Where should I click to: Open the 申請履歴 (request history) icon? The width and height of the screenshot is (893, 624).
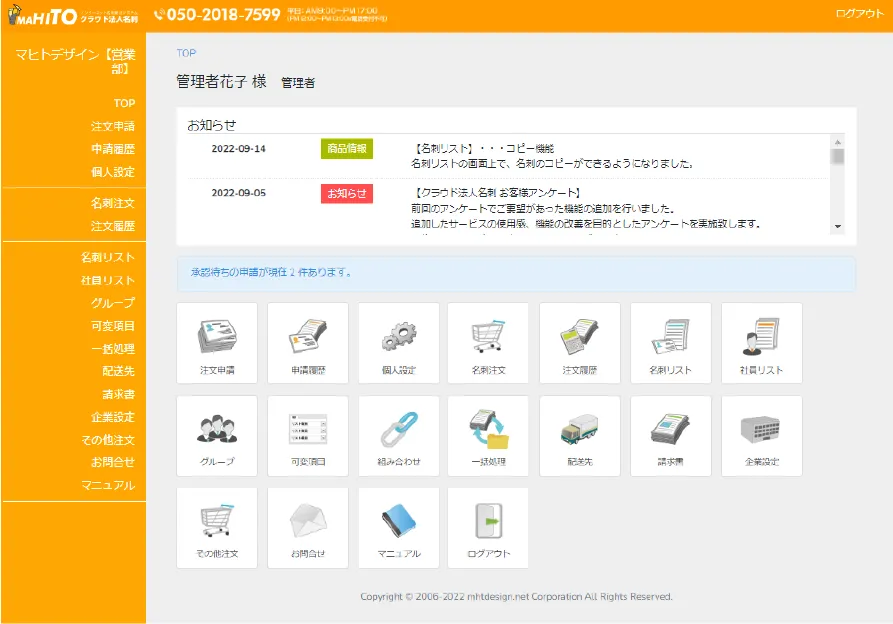(x=307, y=342)
